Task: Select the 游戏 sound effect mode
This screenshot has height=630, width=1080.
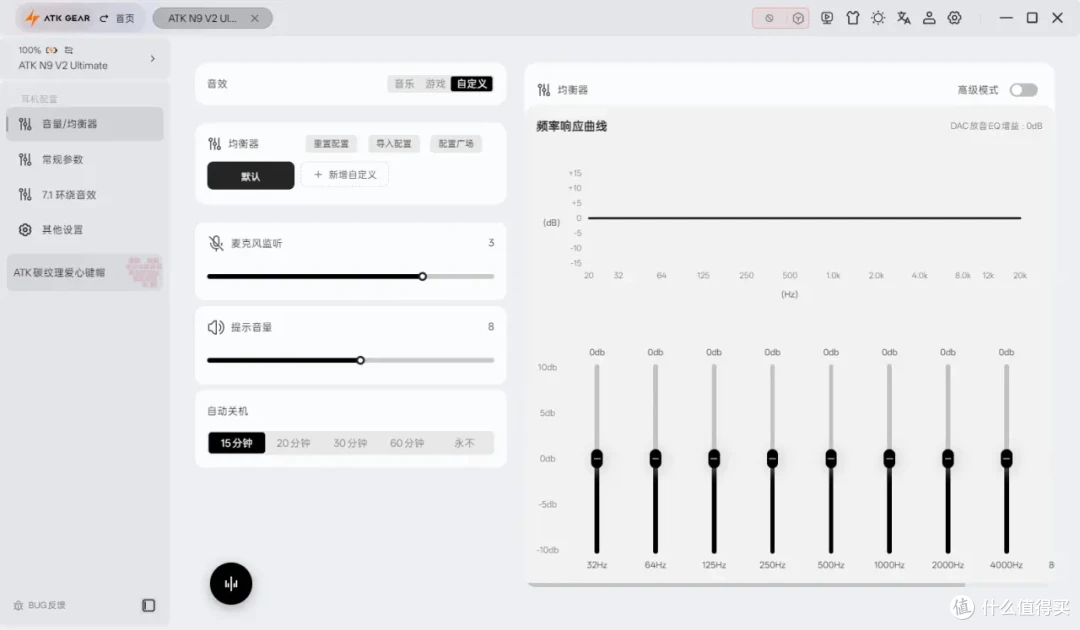Action: click(435, 83)
